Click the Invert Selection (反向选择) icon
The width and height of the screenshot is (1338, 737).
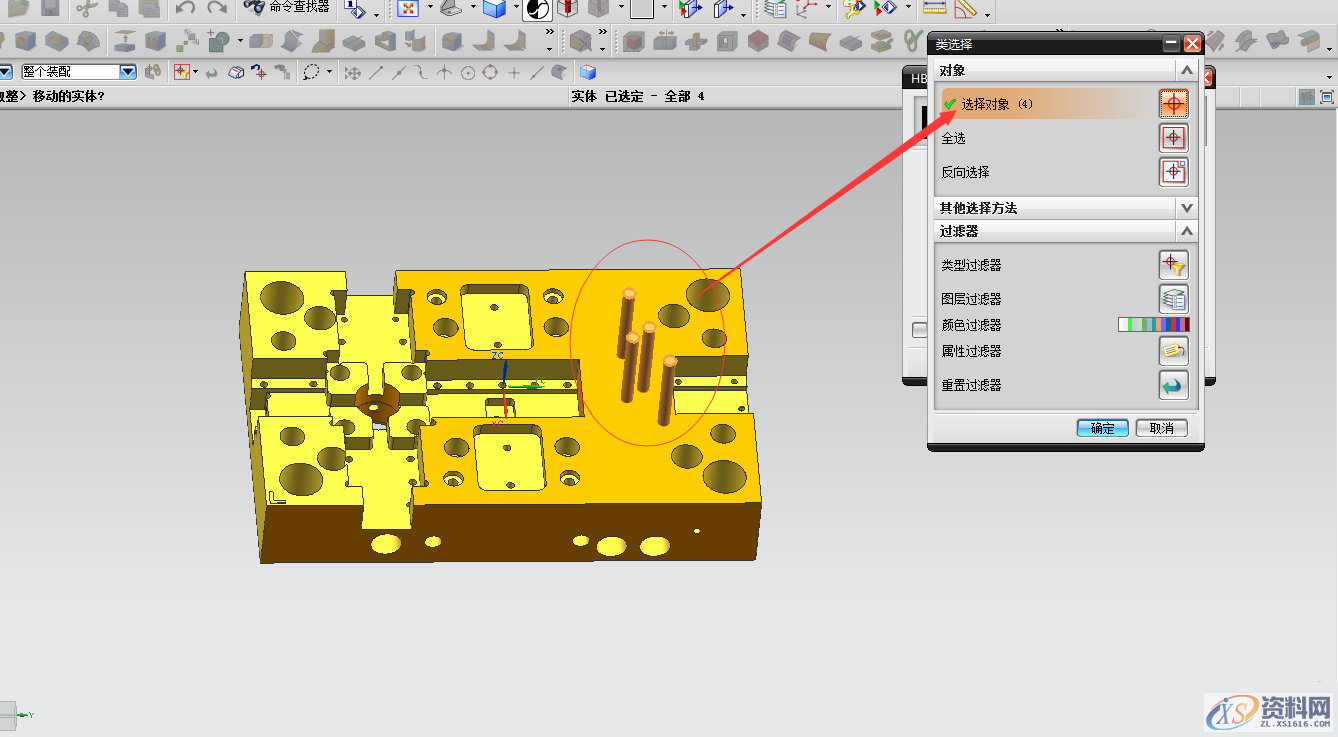1173,172
